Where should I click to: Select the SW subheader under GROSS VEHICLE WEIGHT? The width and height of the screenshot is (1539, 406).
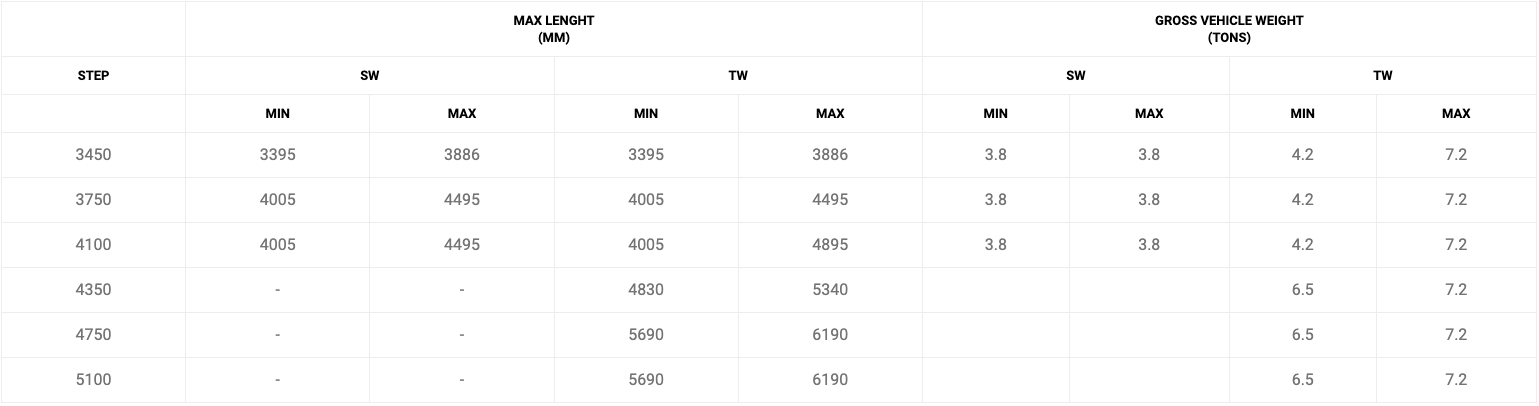click(x=1075, y=75)
